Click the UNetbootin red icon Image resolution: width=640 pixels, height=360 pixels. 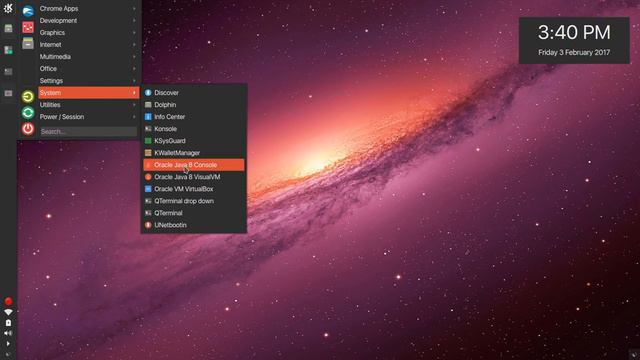point(148,225)
